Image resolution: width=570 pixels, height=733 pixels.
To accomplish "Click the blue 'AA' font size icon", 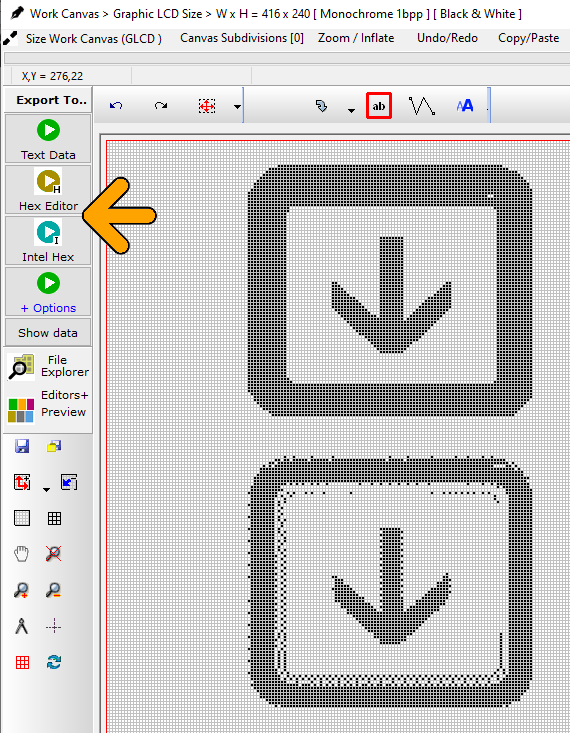I will point(465,106).
